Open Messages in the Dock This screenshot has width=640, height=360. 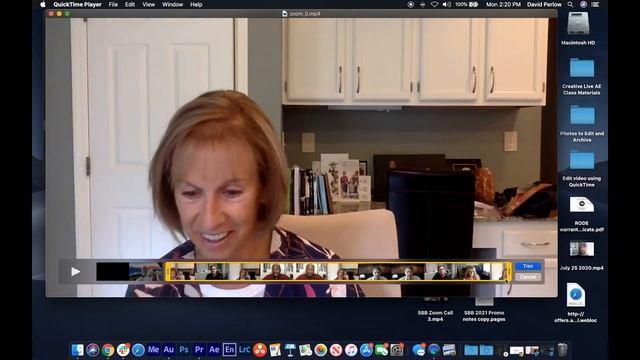tap(419, 350)
